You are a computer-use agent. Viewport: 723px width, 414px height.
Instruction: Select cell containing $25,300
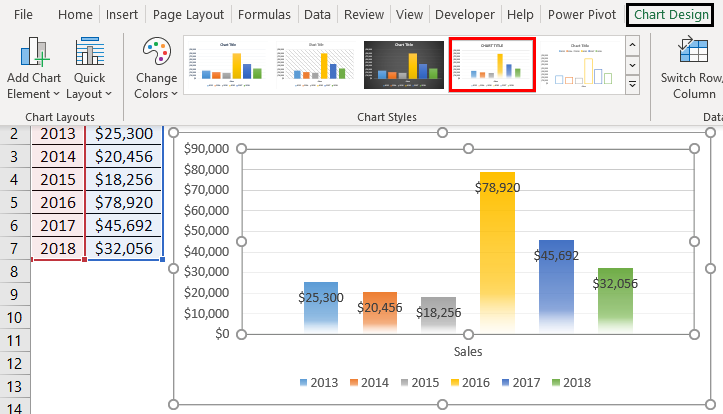coord(124,134)
